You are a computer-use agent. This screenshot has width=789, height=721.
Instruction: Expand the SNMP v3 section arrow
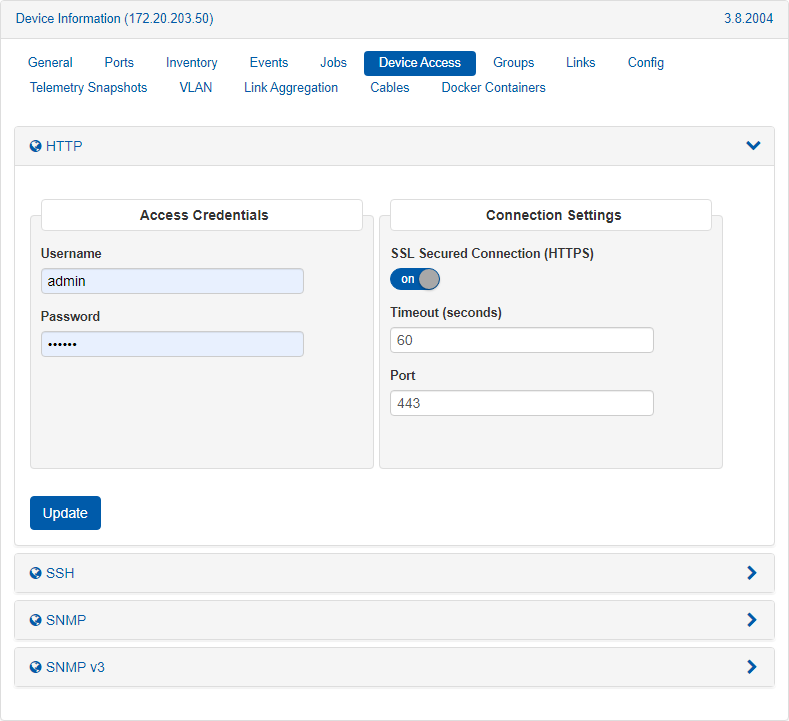point(752,667)
